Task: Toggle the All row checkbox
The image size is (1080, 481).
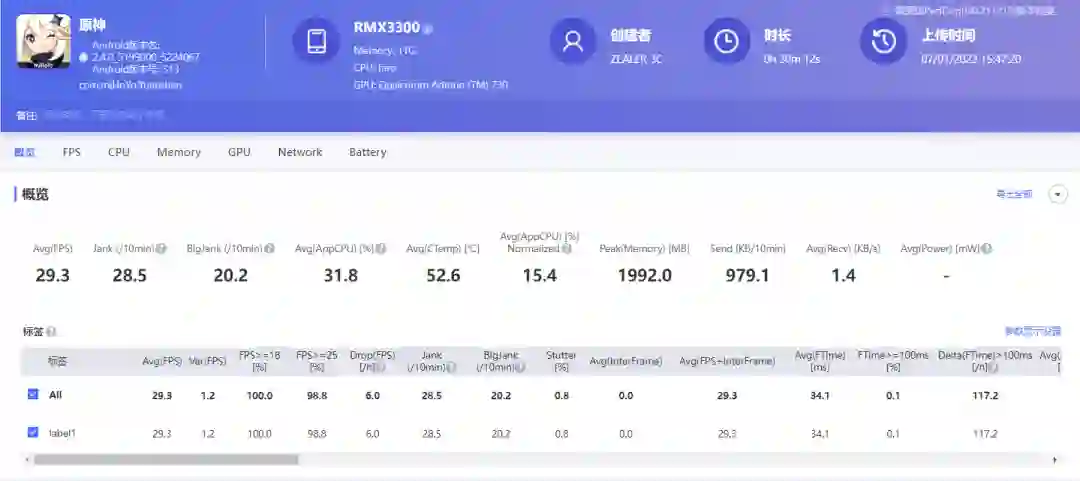Action: coord(32,395)
